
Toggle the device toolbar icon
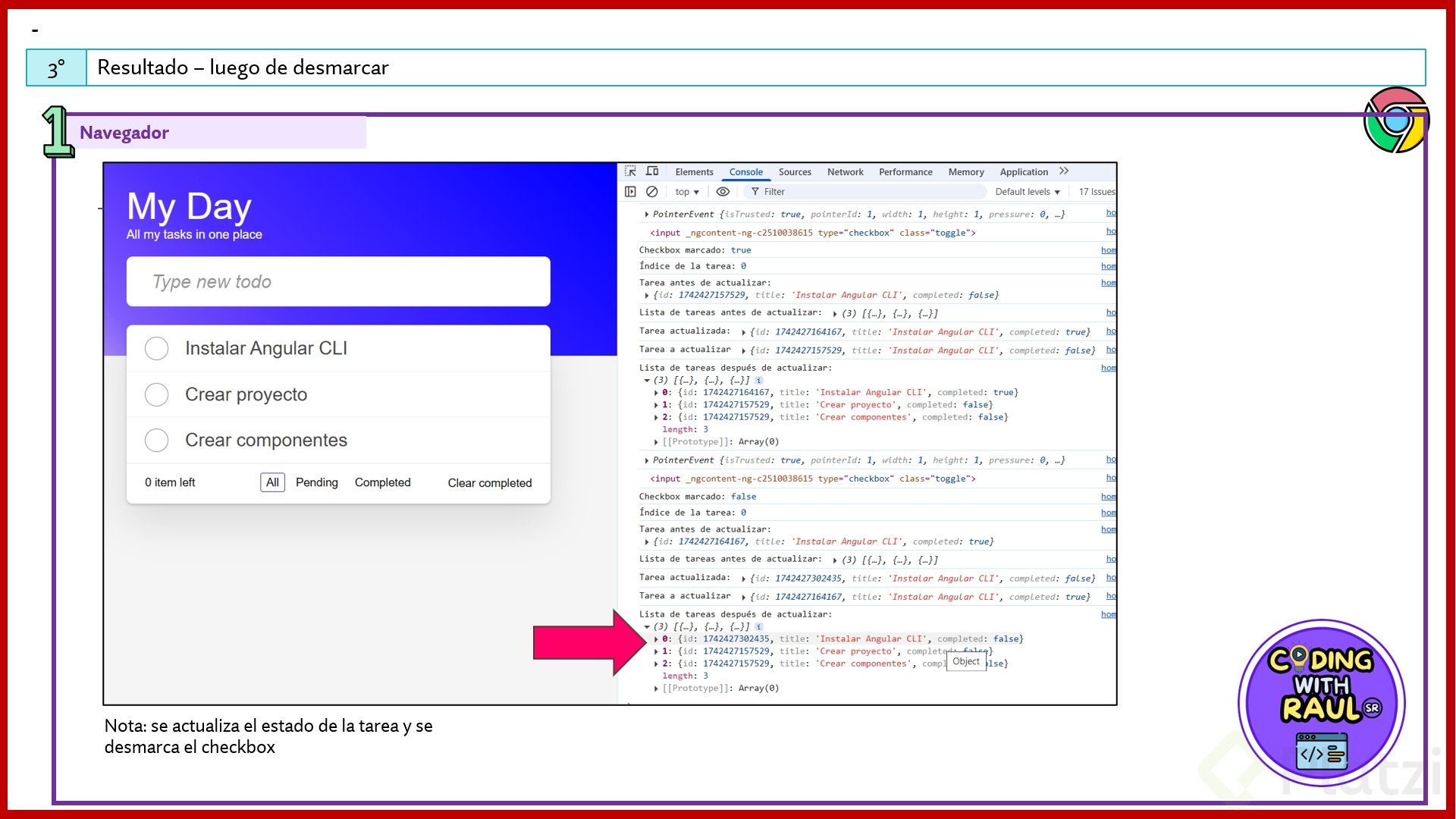point(652,171)
